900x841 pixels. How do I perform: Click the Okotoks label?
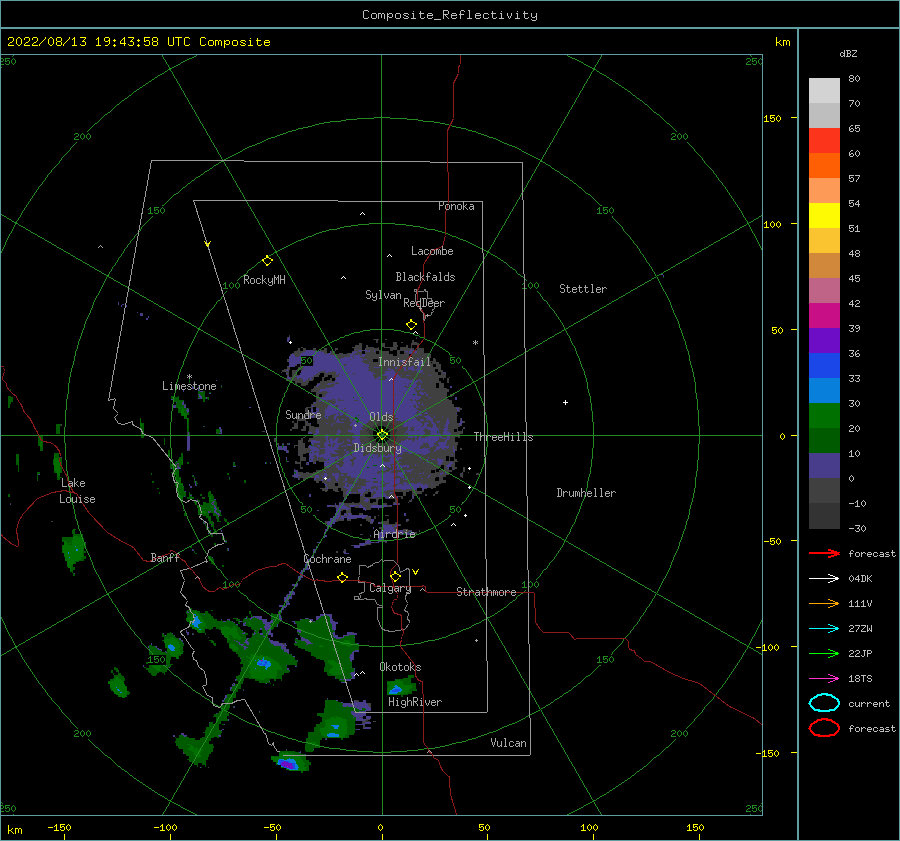click(400, 667)
